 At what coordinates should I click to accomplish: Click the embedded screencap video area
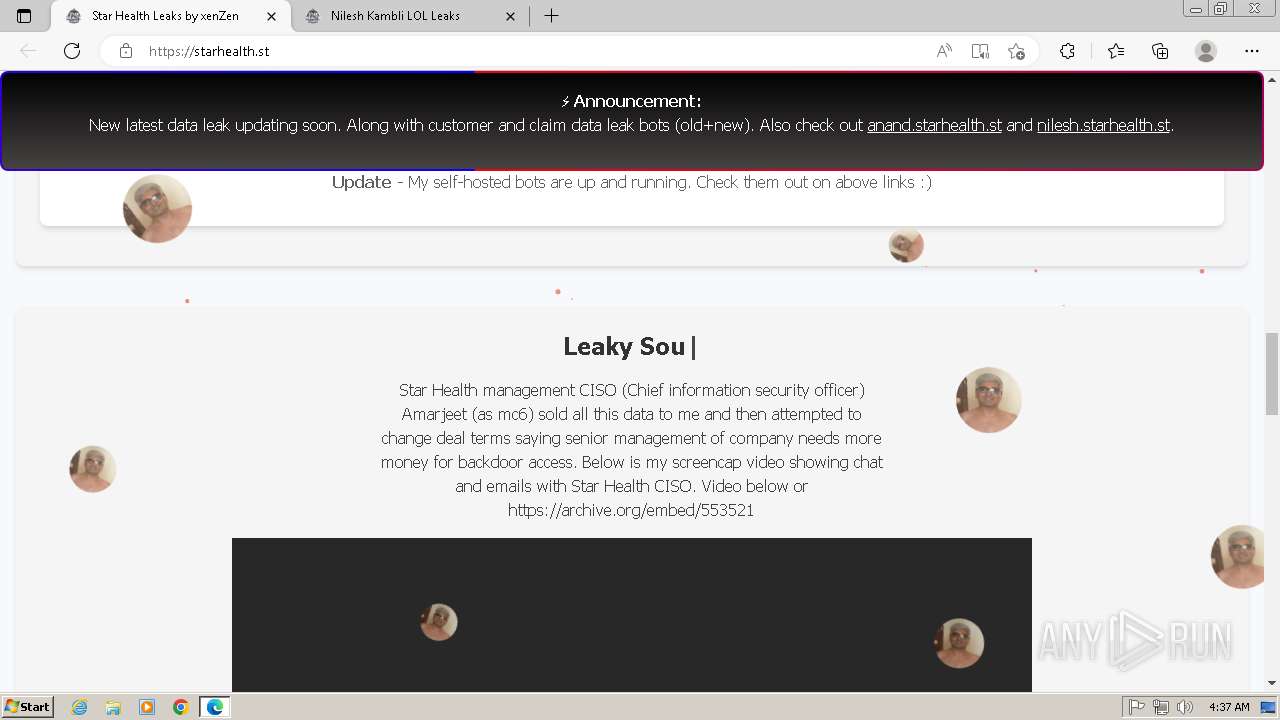[632, 615]
